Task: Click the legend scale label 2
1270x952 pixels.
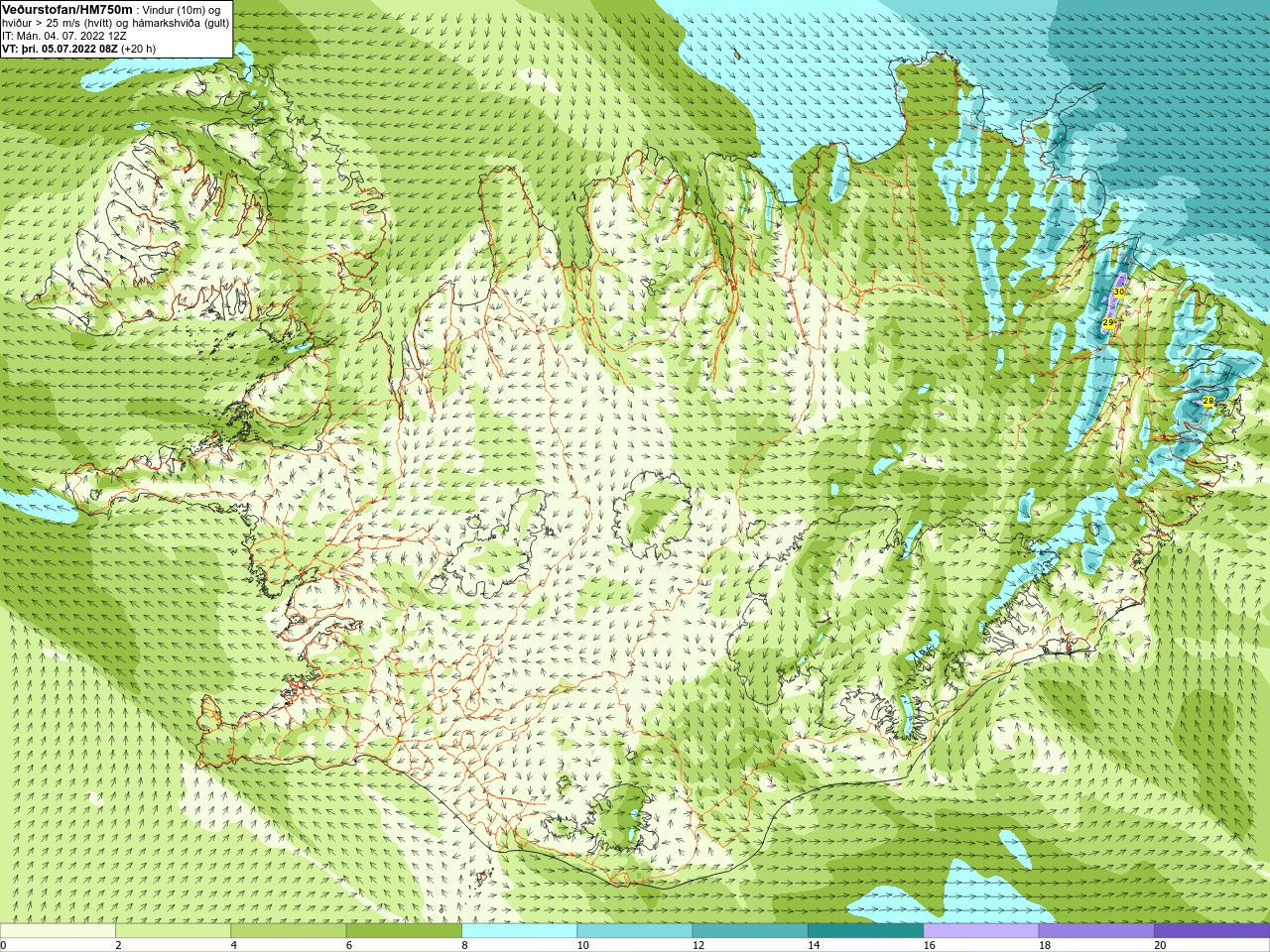Action: click(x=118, y=945)
